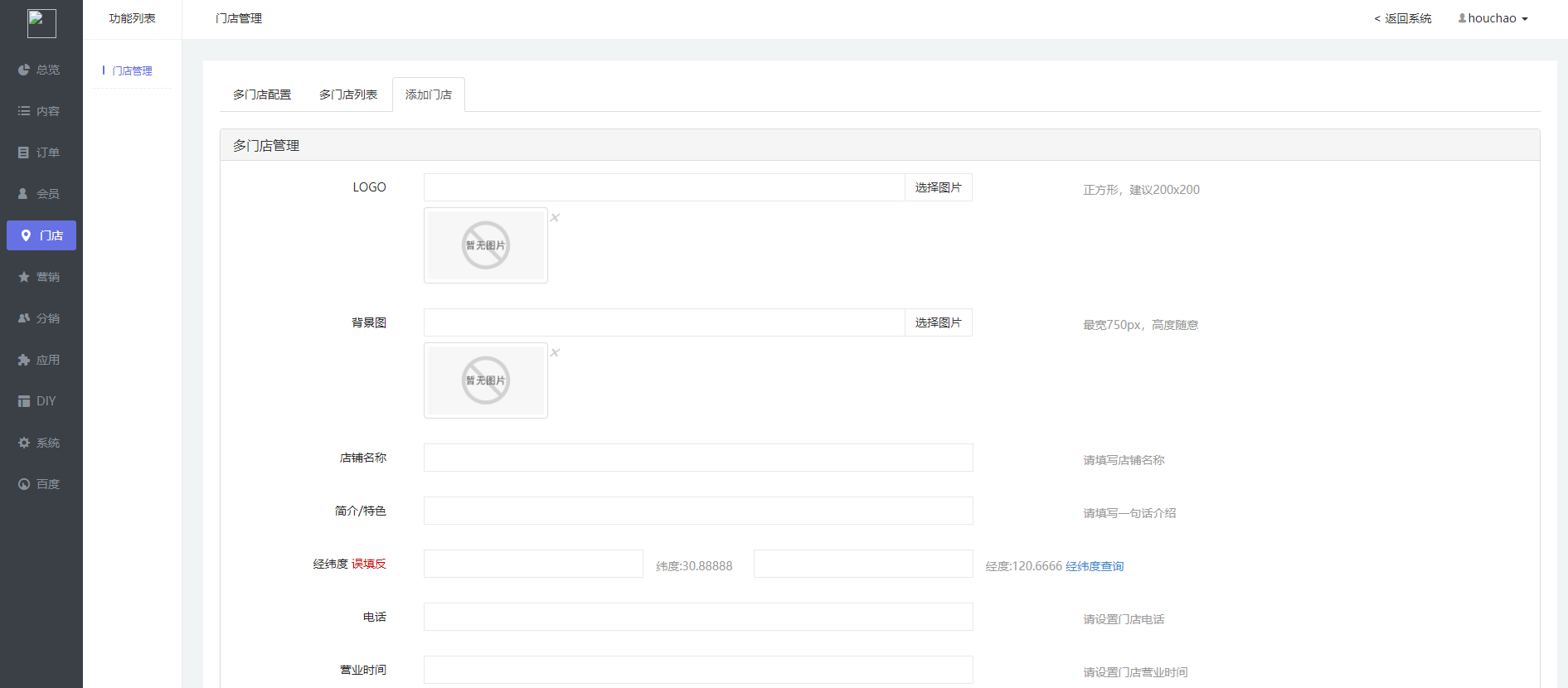Click the DIY layout icon in sidebar
1568x688 pixels.
point(24,401)
